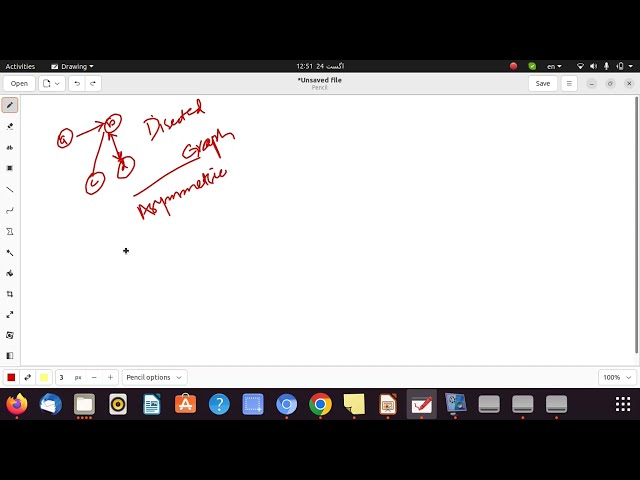640x480 pixels.
Task: Click the Drawing app icon in dock
Action: tap(422, 404)
